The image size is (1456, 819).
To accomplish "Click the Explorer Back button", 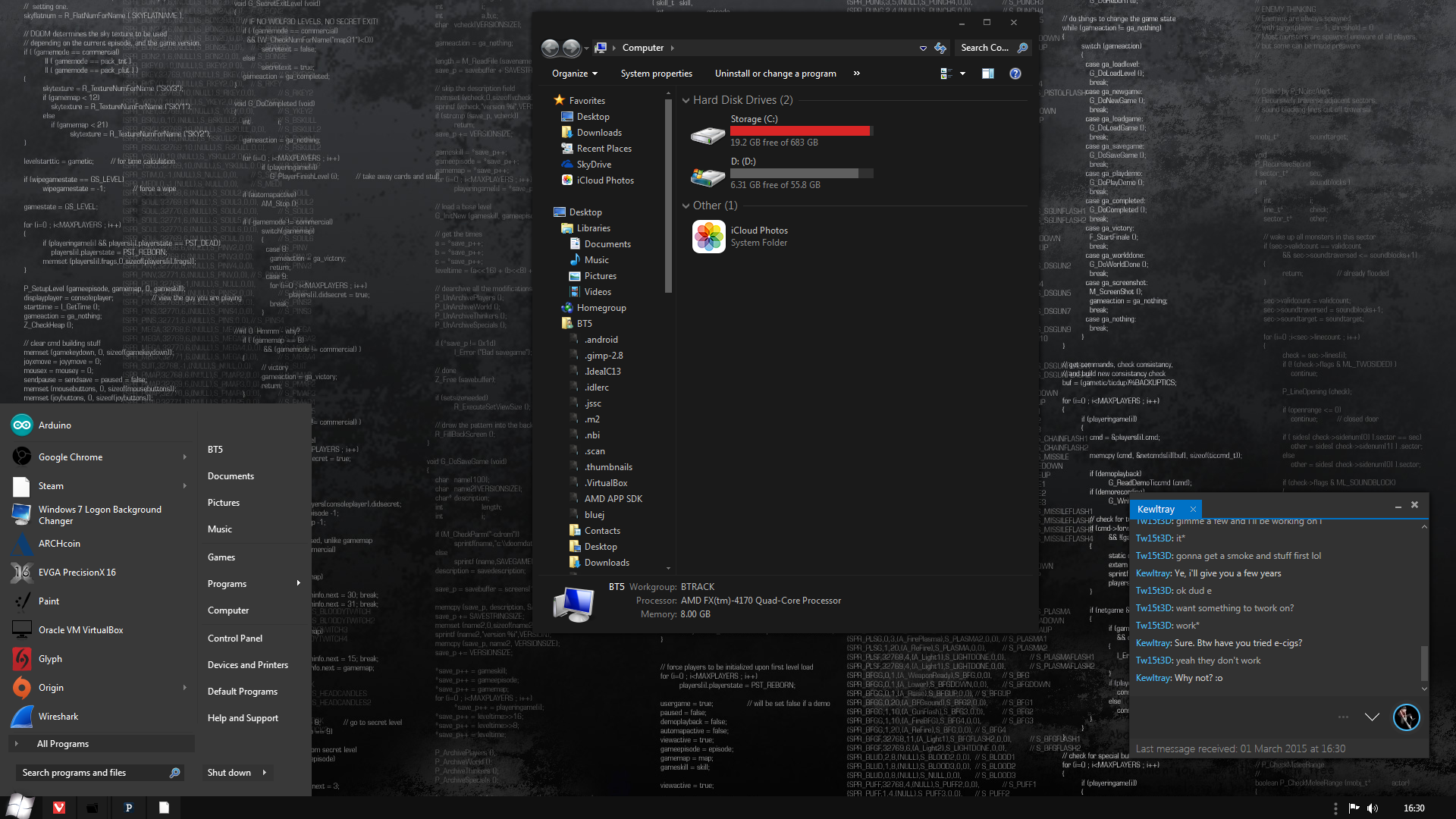I will [551, 48].
